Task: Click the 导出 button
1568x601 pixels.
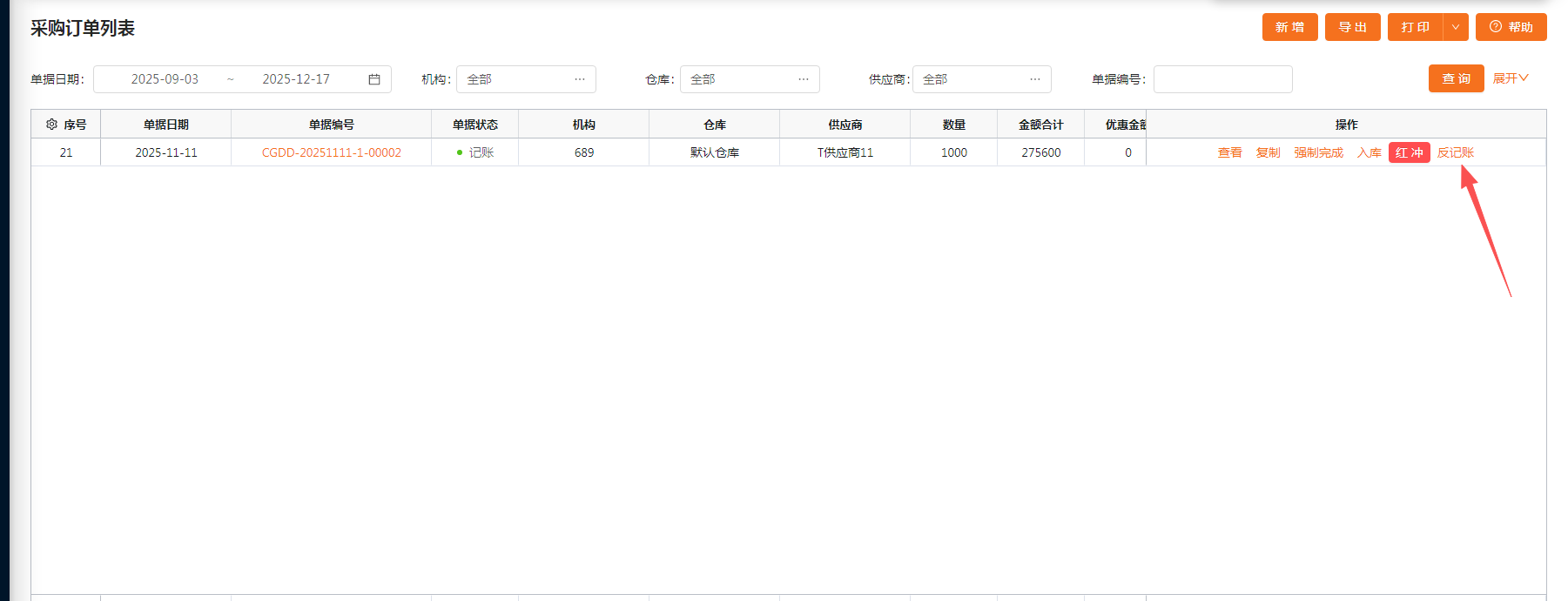Action: 1352,27
